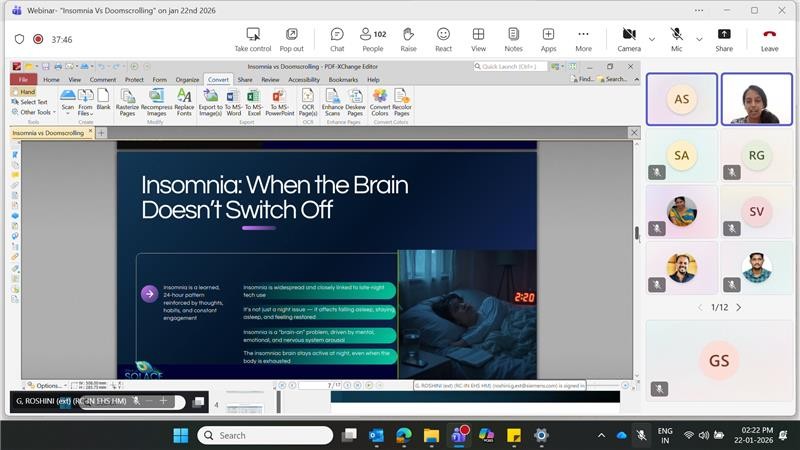Open the More options menu

[x=583, y=38]
